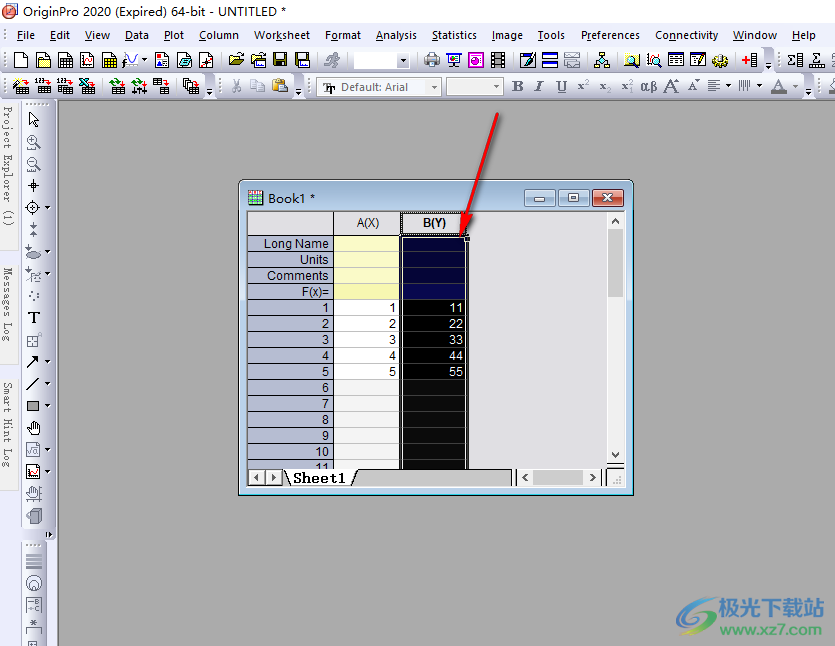The image size is (835, 646).
Task: Select column A(X) header
Action: click(367, 223)
